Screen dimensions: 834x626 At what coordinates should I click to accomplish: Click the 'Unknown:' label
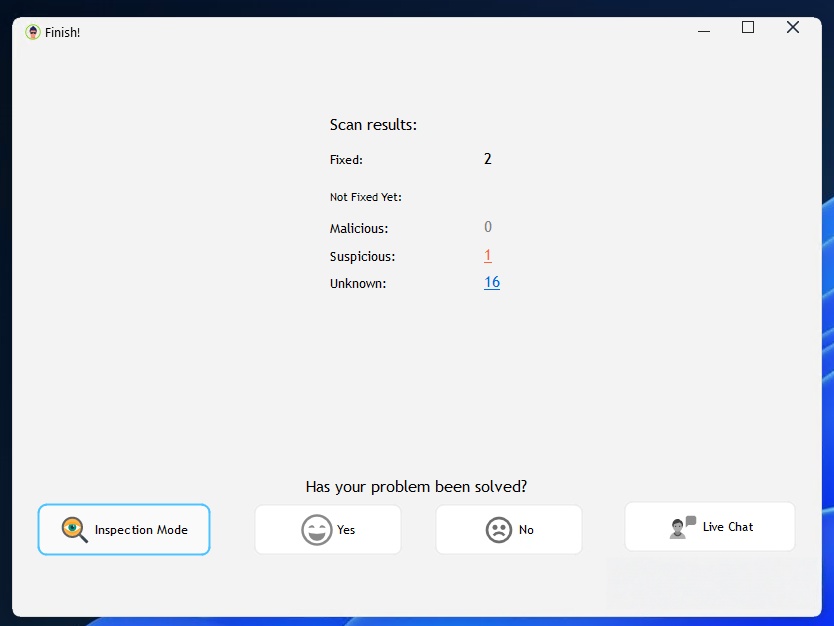pos(357,283)
